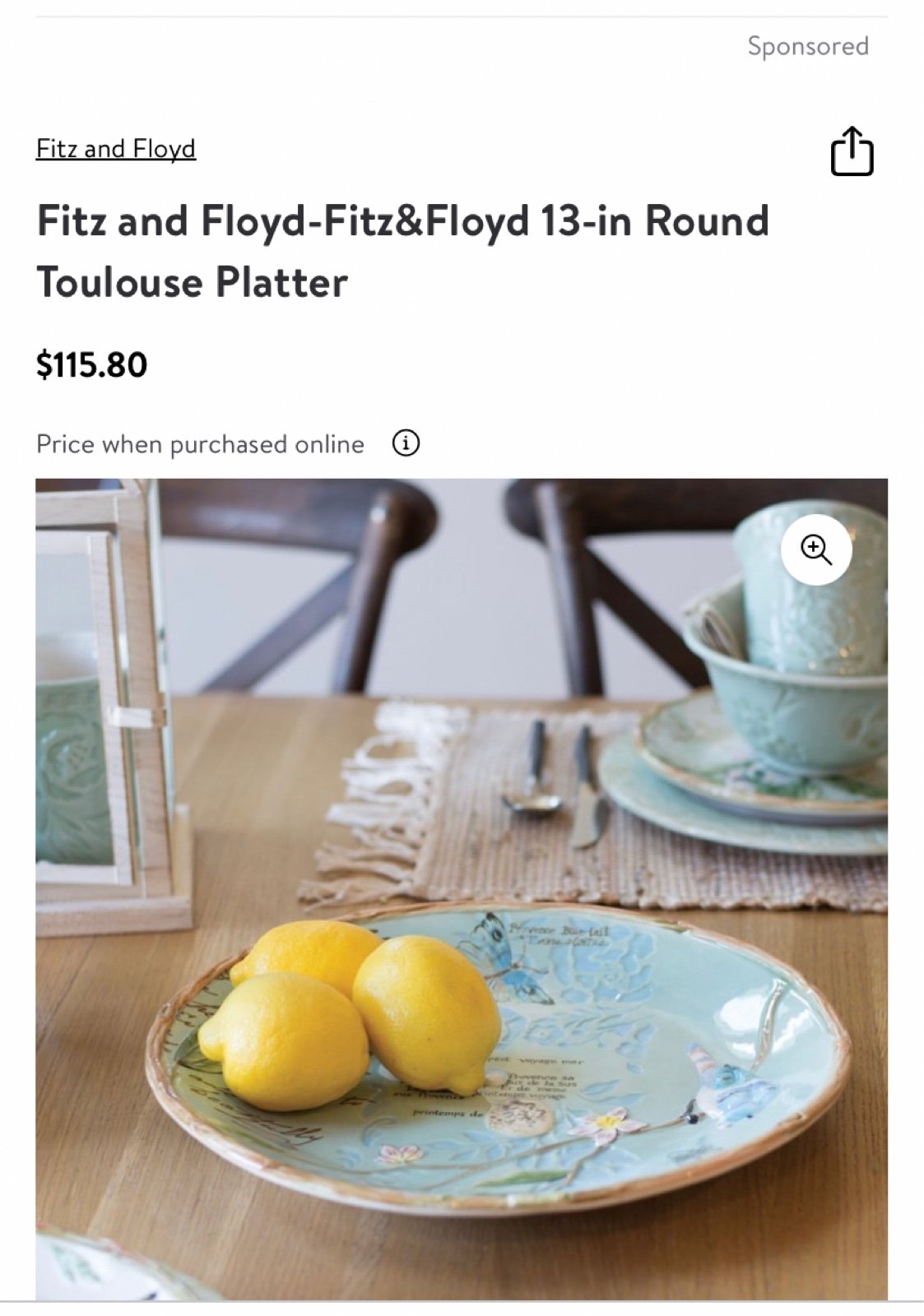Click the Price when purchased online text
Viewport: 924px width, 1316px height.
[x=200, y=444]
